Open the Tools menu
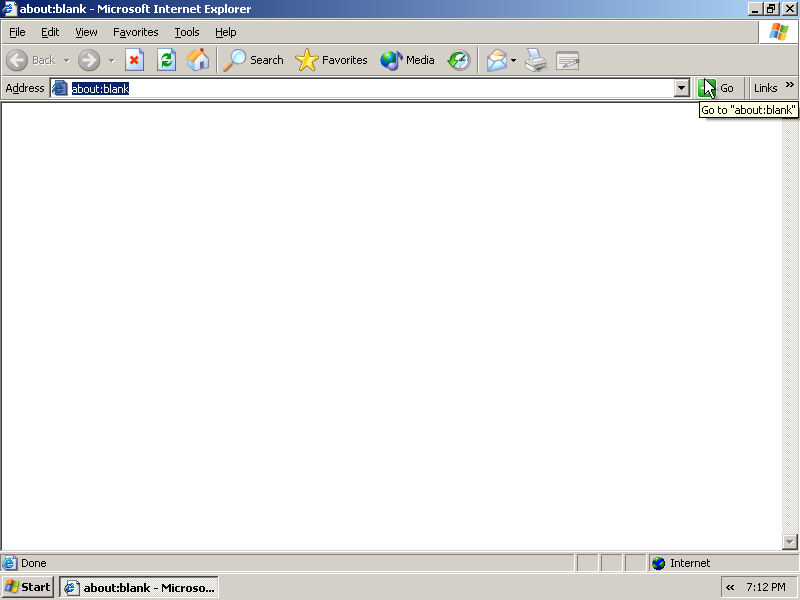The width and height of the screenshot is (800, 600). [x=187, y=32]
